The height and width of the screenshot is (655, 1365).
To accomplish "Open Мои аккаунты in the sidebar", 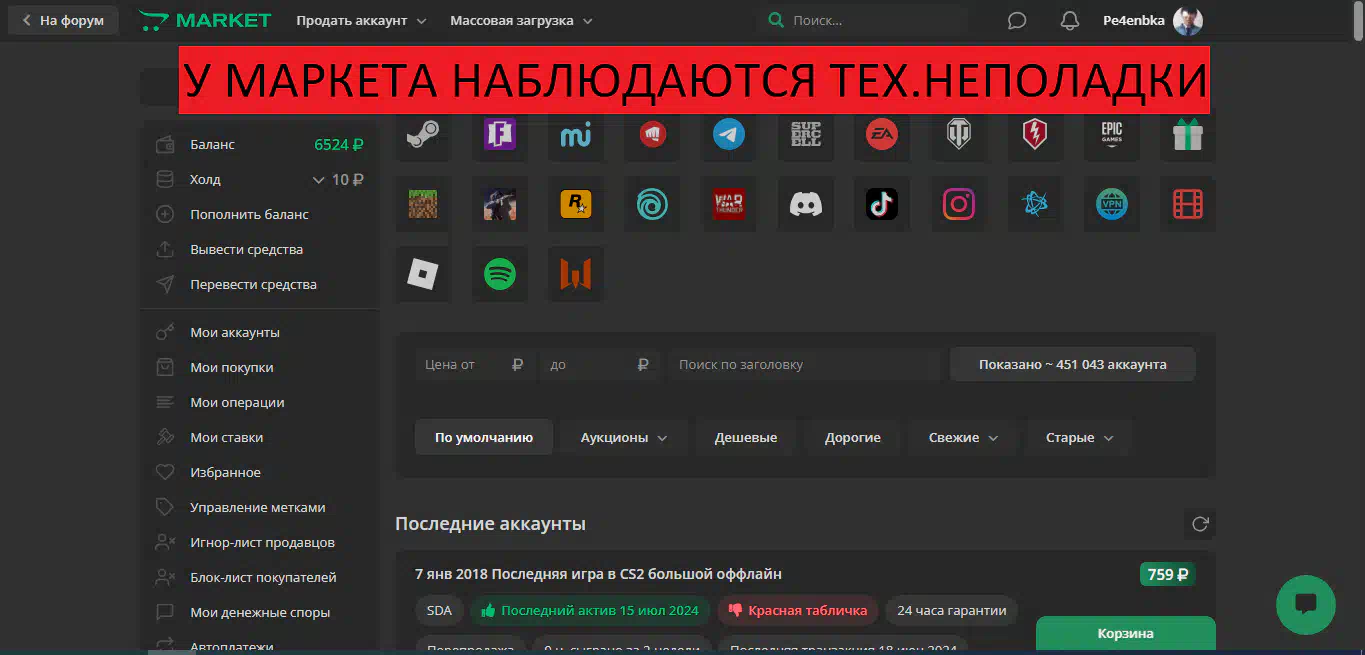I will pyautogui.click(x=259, y=332).
